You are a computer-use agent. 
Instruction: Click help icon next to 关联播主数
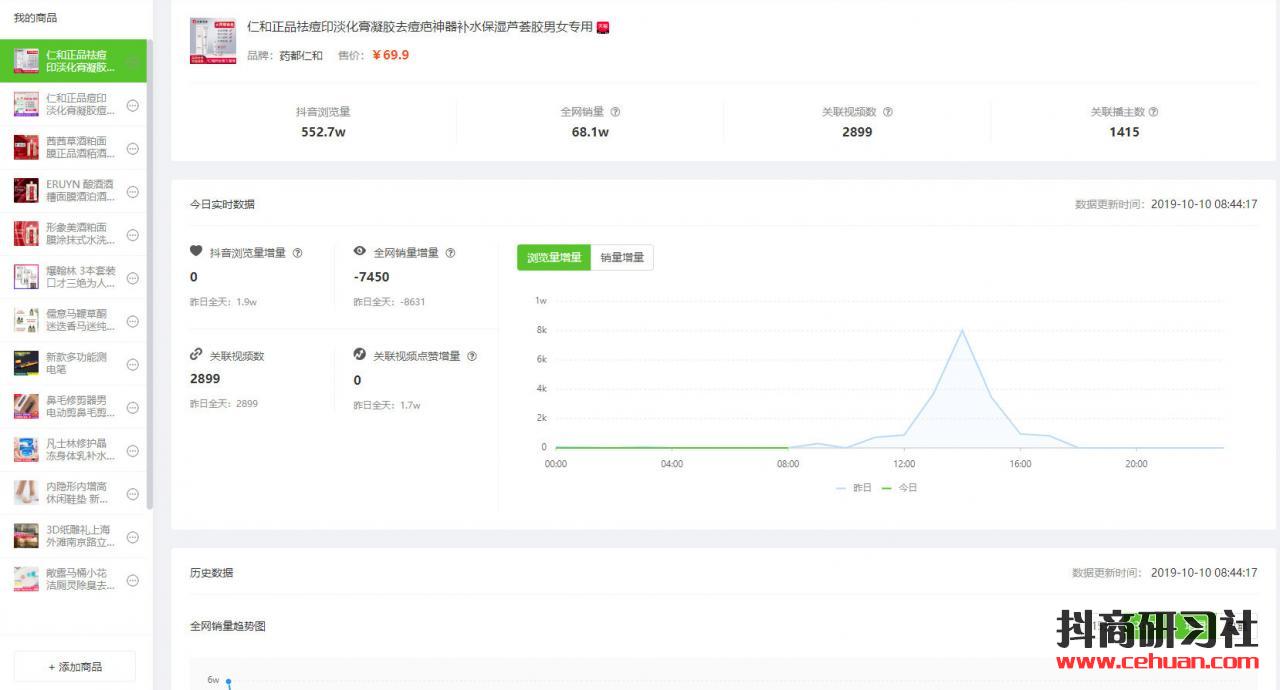point(1154,112)
